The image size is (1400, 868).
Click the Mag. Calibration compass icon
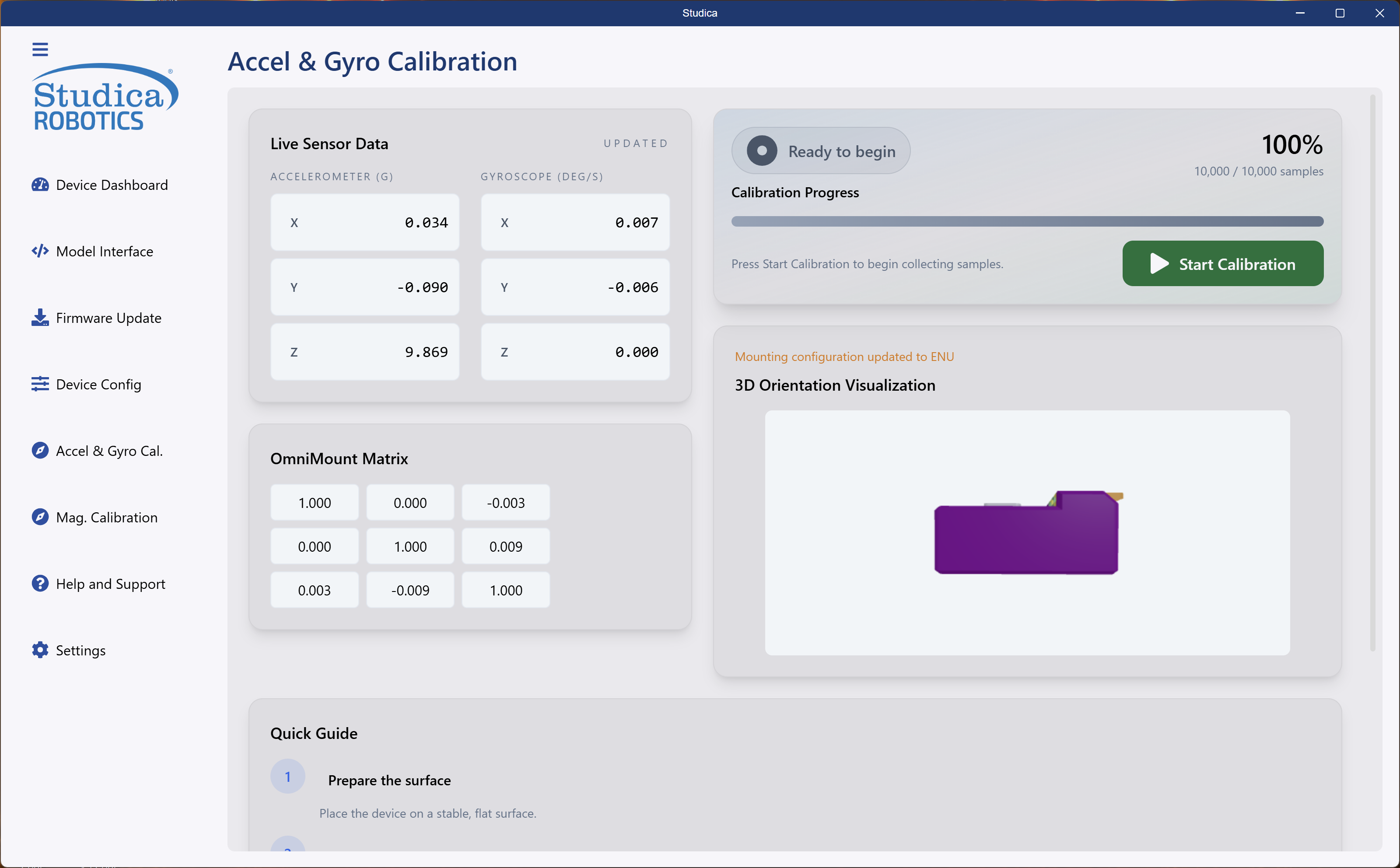[40, 517]
